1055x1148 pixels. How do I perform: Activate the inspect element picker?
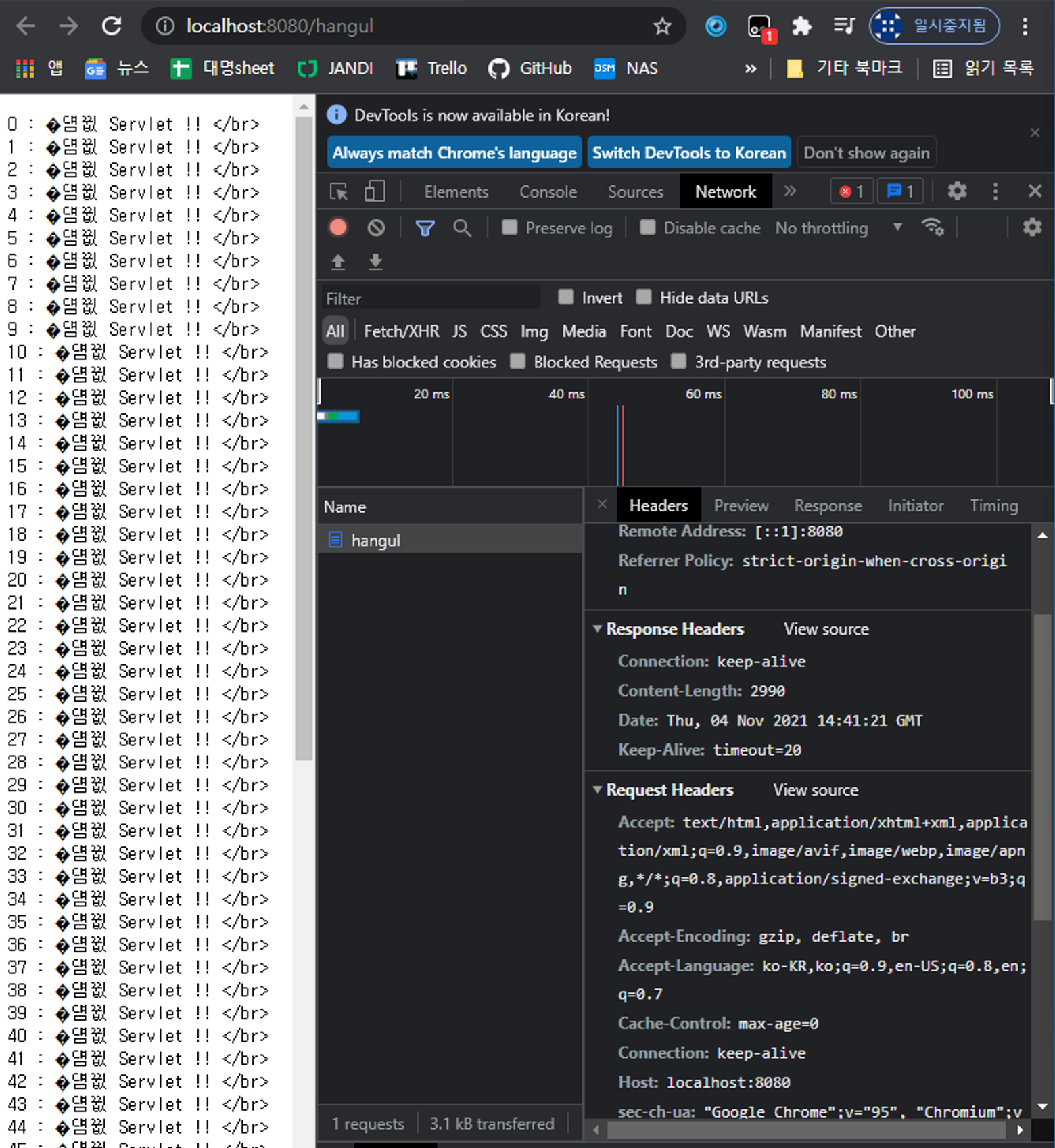(339, 191)
